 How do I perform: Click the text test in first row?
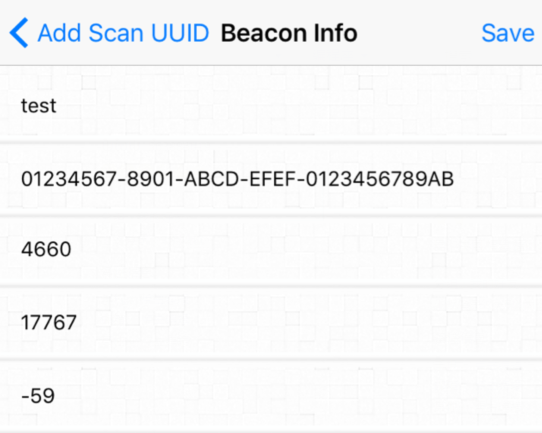point(38,106)
